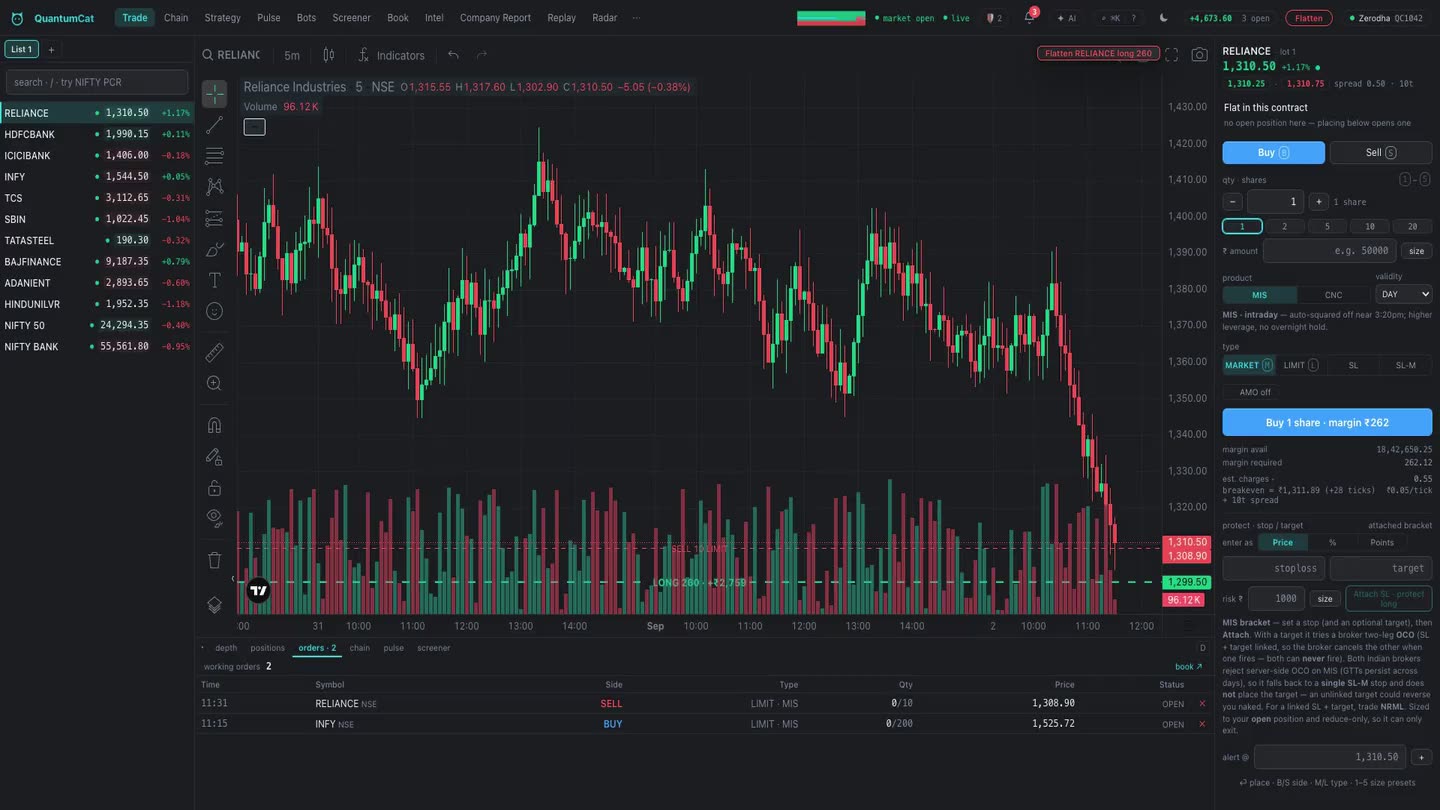Open the Indicators dialog
1440x810 pixels.
pyautogui.click(x=391, y=55)
